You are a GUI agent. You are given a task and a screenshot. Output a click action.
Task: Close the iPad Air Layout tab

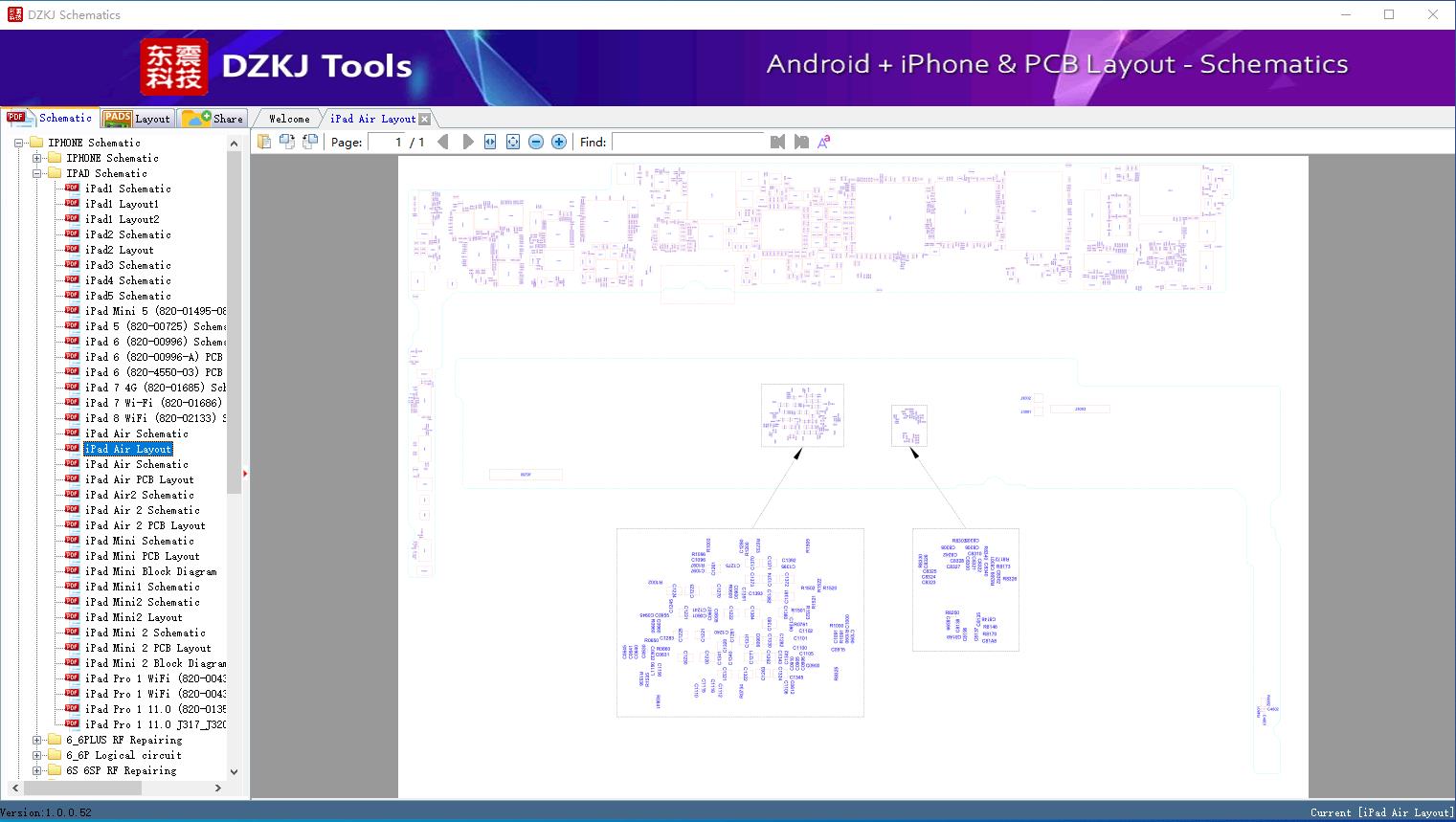(424, 119)
